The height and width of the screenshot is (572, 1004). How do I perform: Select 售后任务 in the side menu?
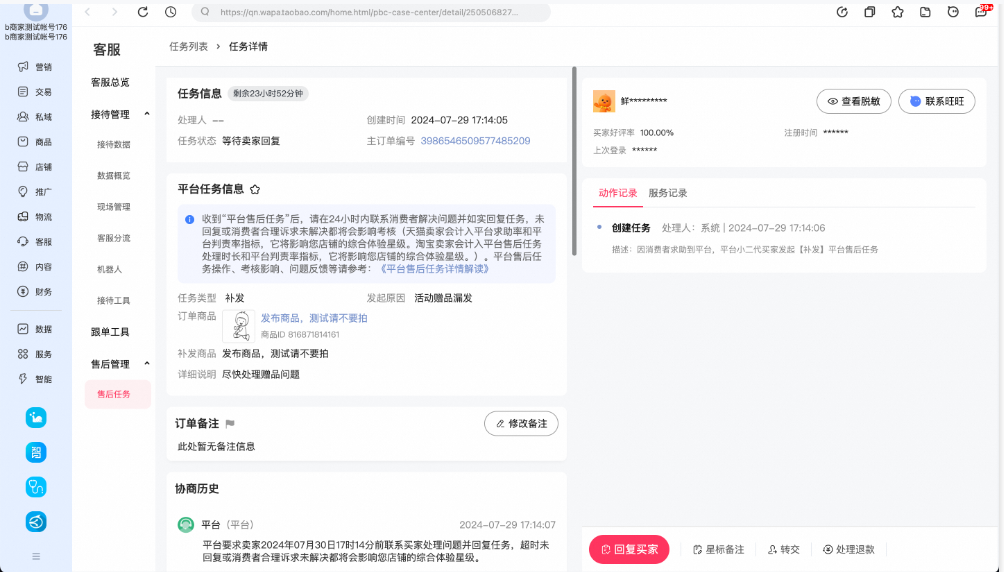click(x=118, y=394)
